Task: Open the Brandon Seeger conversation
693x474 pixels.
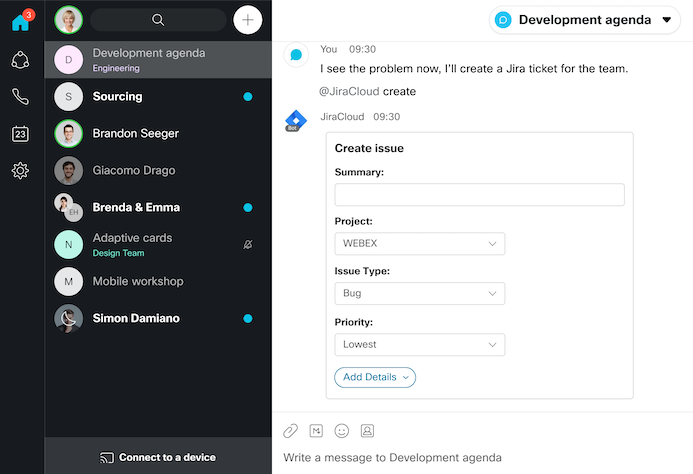Action: click(x=158, y=134)
